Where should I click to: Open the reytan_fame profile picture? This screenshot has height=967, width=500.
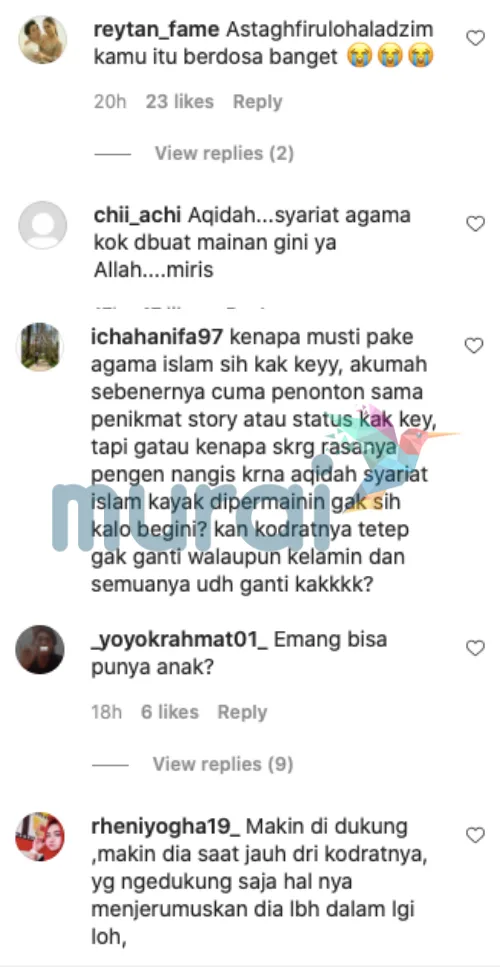(x=43, y=39)
